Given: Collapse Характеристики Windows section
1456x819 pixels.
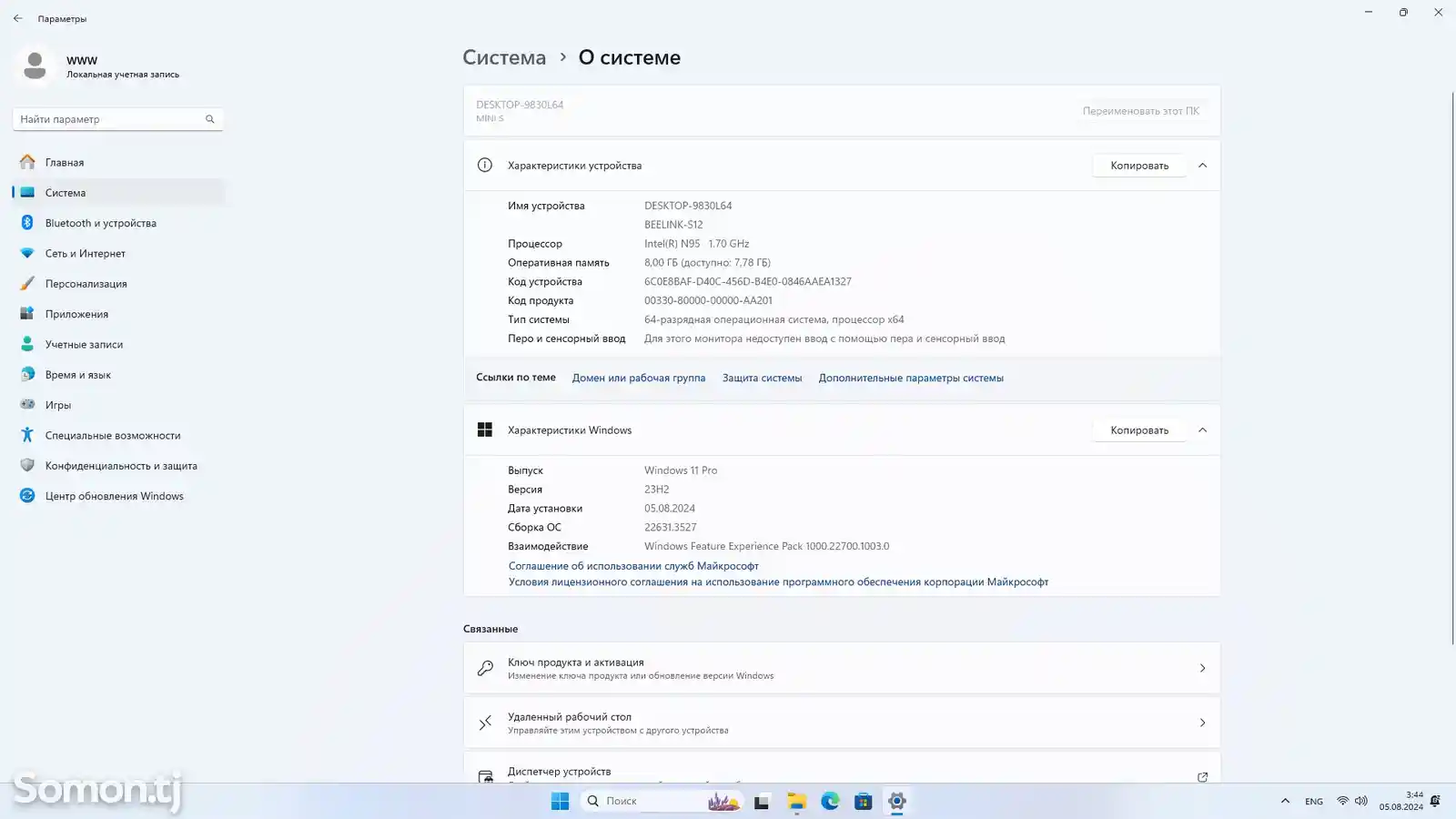Looking at the screenshot, I should pyautogui.click(x=1202, y=430).
